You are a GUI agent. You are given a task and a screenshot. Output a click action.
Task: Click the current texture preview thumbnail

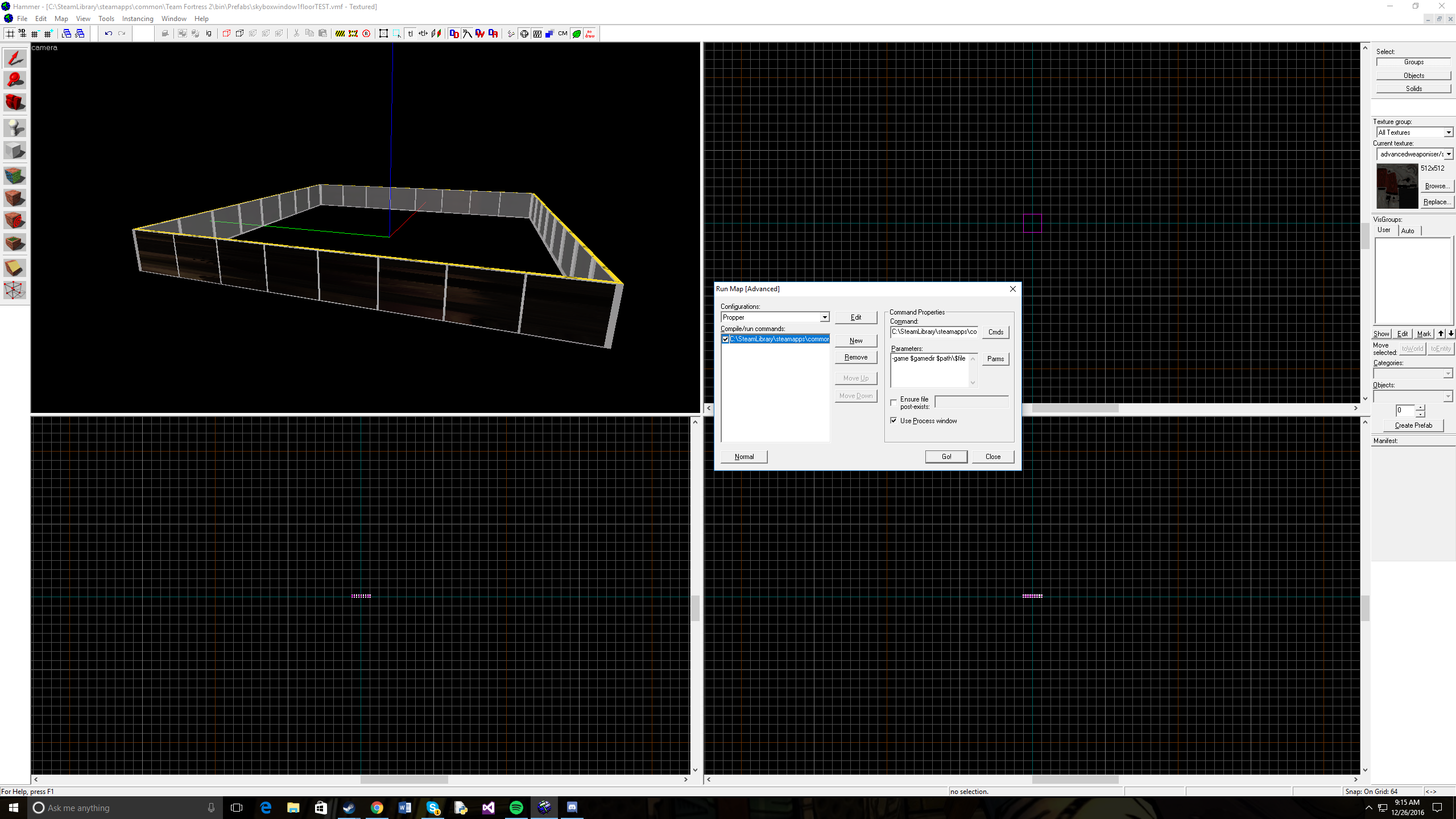click(x=1397, y=186)
